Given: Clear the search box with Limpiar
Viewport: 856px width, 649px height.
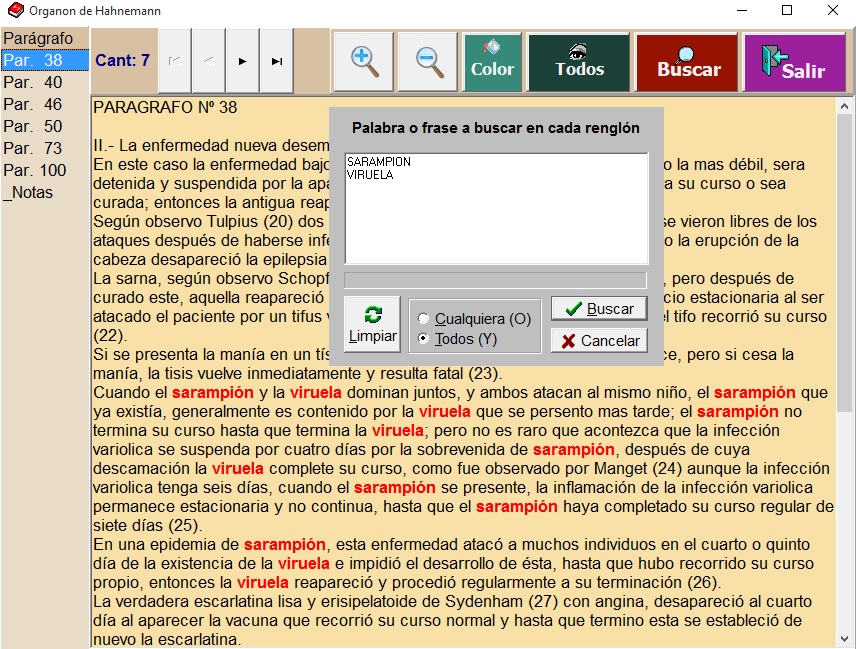Looking at the screenshot, I should coord(372,324).
